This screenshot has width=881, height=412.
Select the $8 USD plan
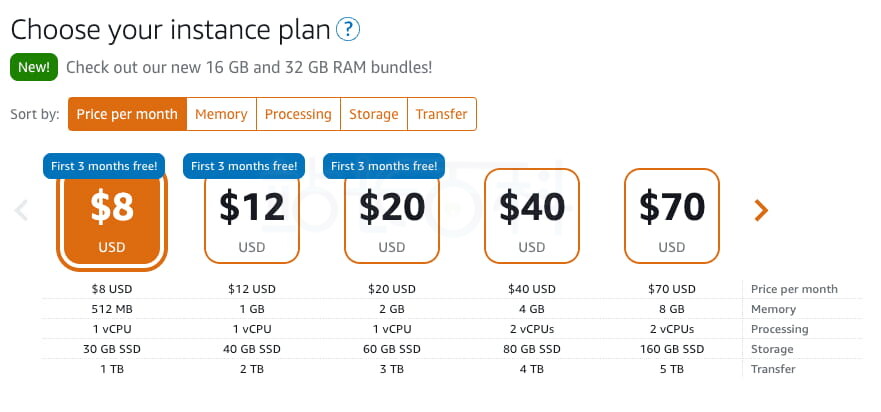coord(112,218)
